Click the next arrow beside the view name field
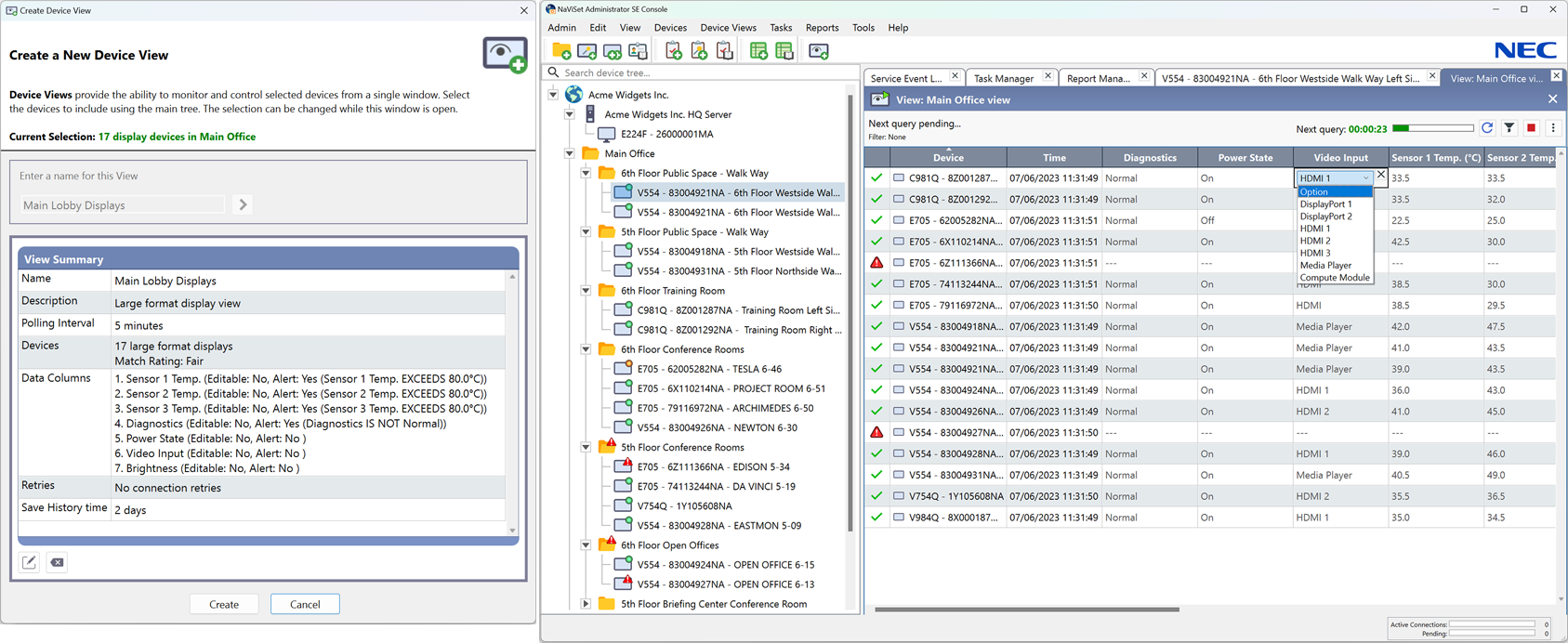Viewport: 1568px width, 643px height. 243,204
